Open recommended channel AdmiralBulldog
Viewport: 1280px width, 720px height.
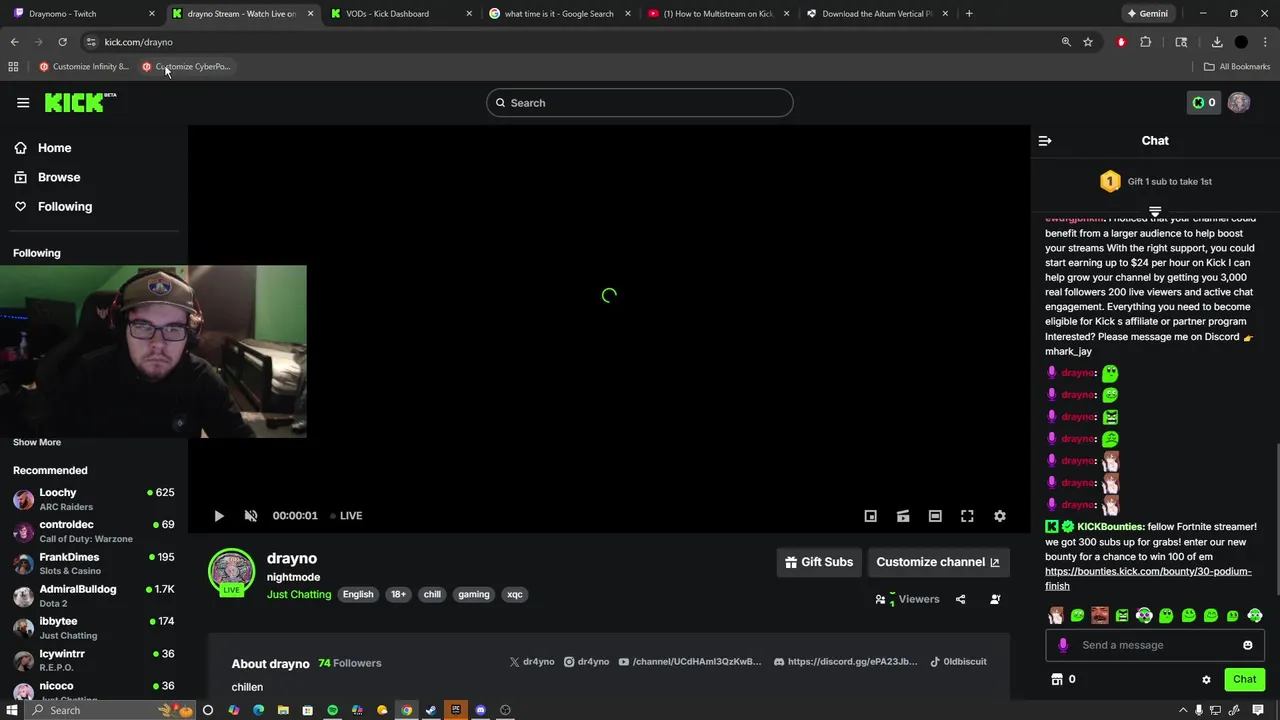pyautogui.click(x=94, y=596)
